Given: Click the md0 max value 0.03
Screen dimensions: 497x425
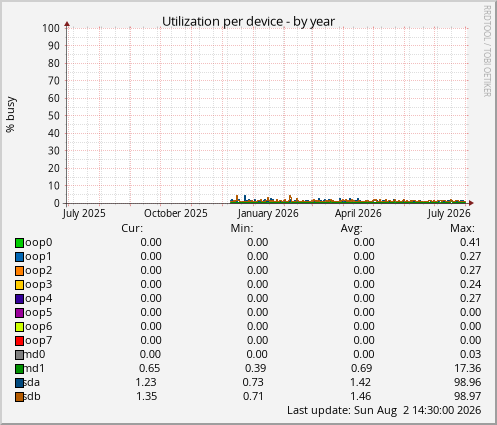Looking at the screenshot, I should pyautogui.click(x=470, y=354).
